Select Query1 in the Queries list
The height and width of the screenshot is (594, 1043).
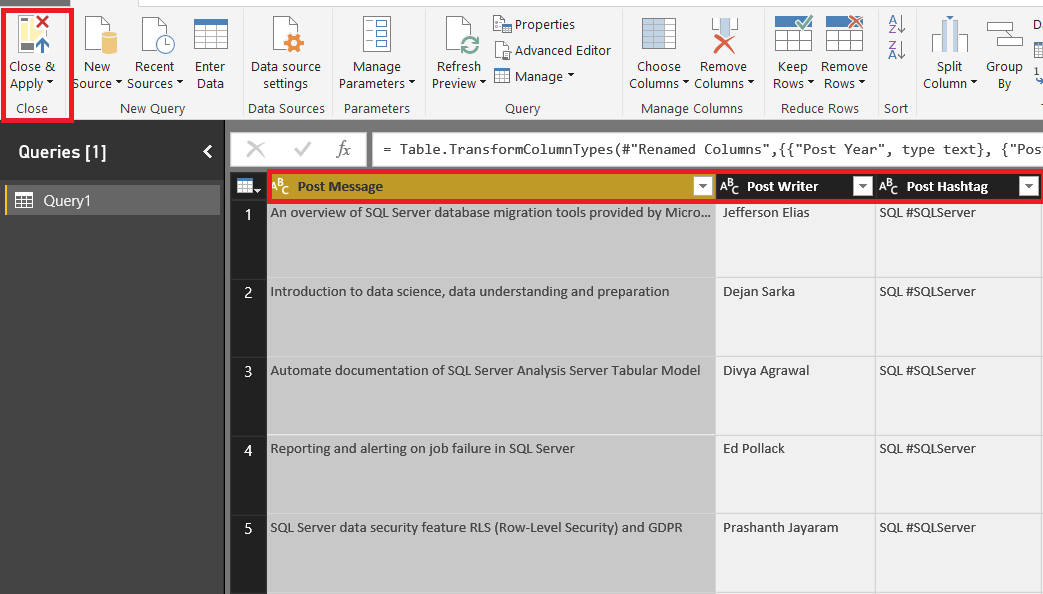pos(67,201)
